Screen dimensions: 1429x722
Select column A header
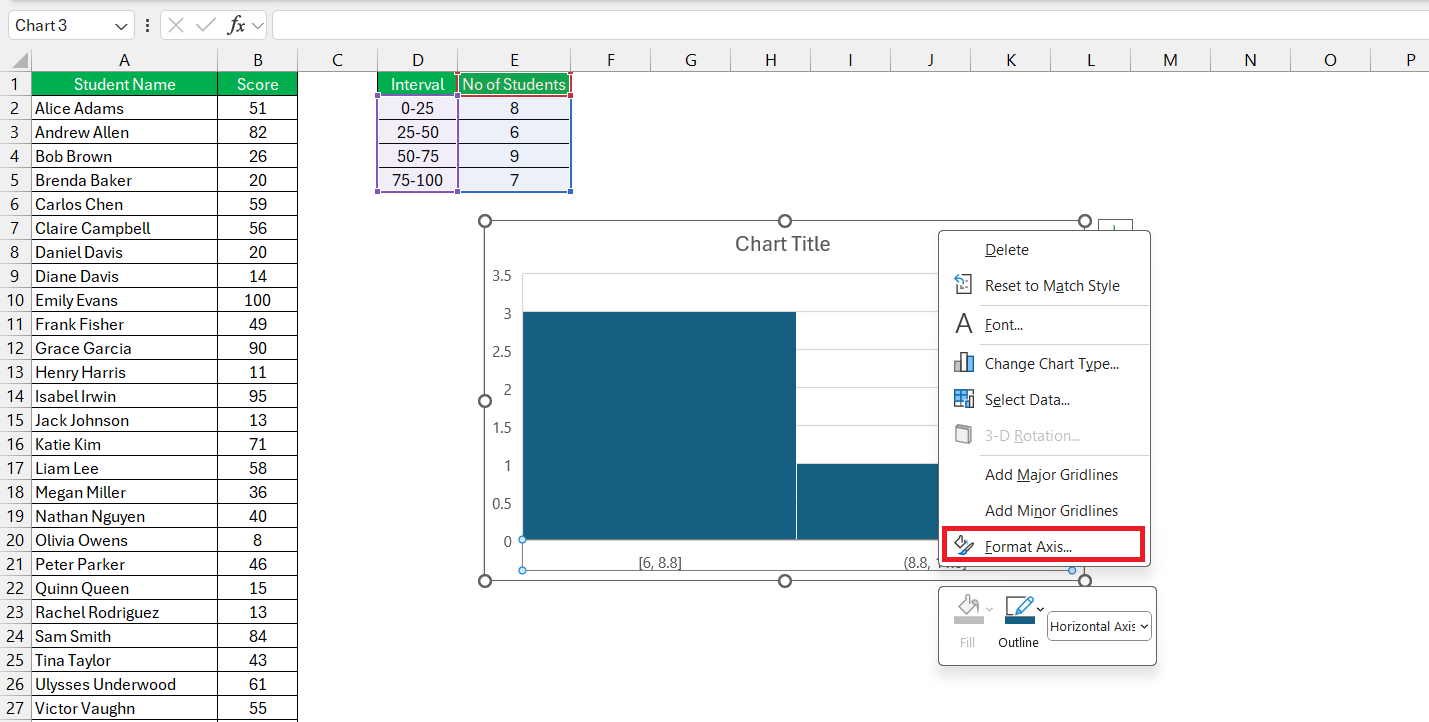124,60
